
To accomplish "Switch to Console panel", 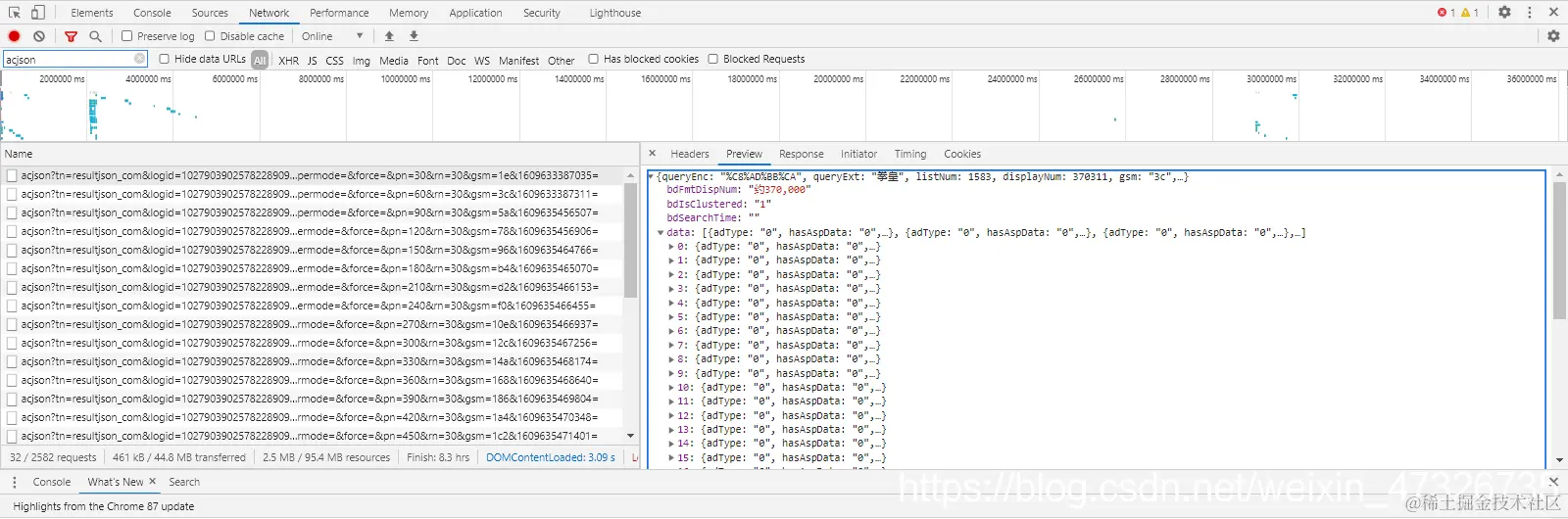I will pyautogui.click(x=152, y=13).
